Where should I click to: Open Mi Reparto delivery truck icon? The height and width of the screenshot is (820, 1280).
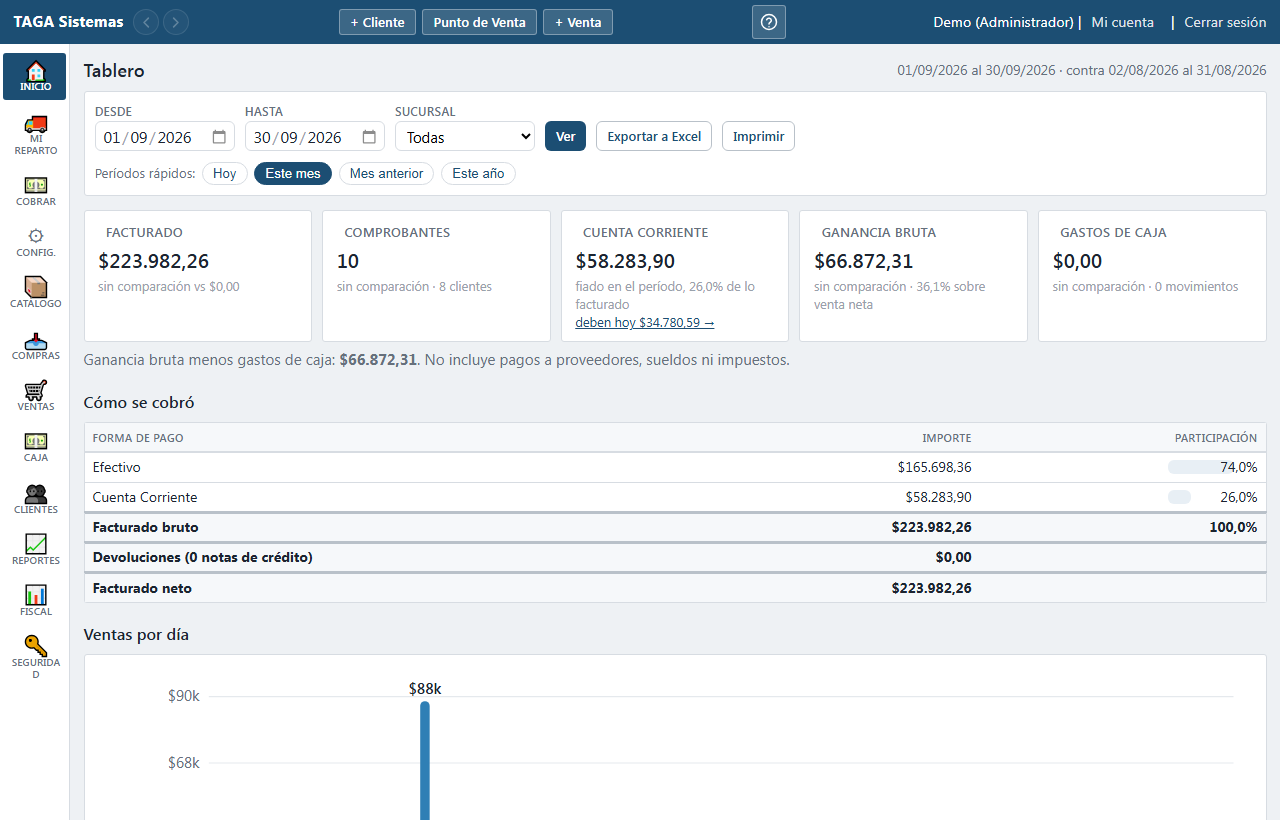(36, 125)
